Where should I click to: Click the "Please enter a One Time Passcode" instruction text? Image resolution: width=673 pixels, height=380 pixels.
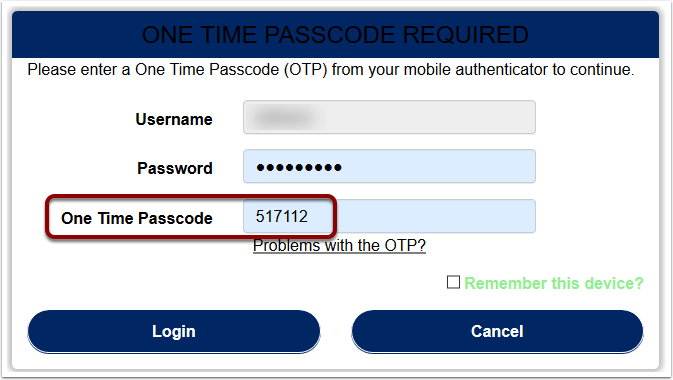tap(330, 70)
